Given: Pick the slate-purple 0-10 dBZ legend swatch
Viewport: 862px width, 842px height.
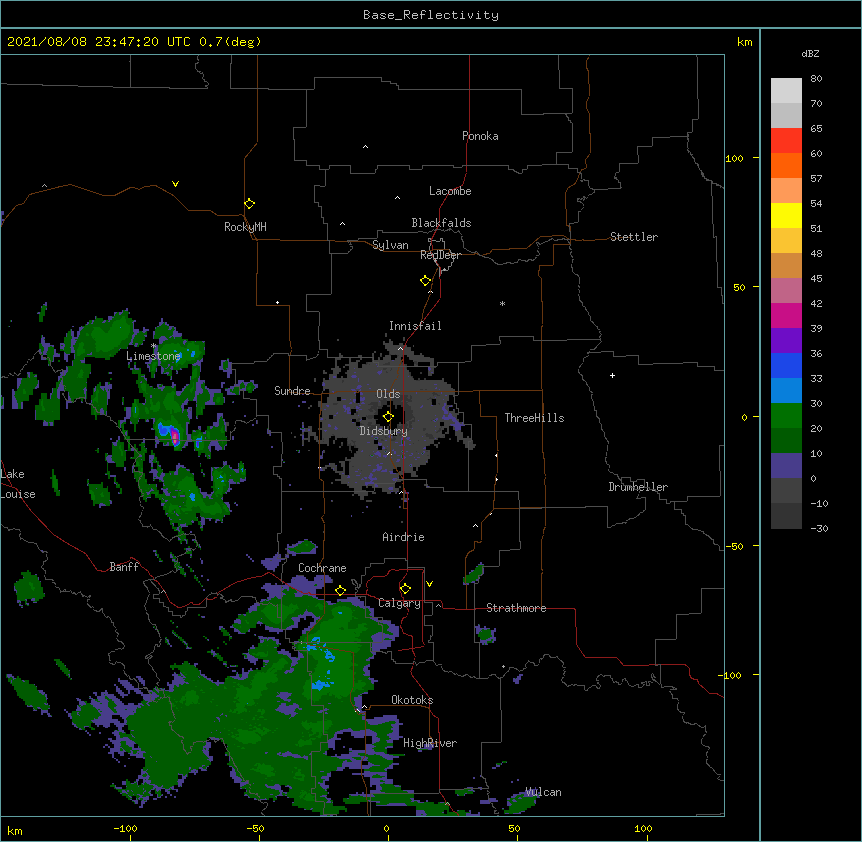Looking at the screenshot, I should [786, 466].
